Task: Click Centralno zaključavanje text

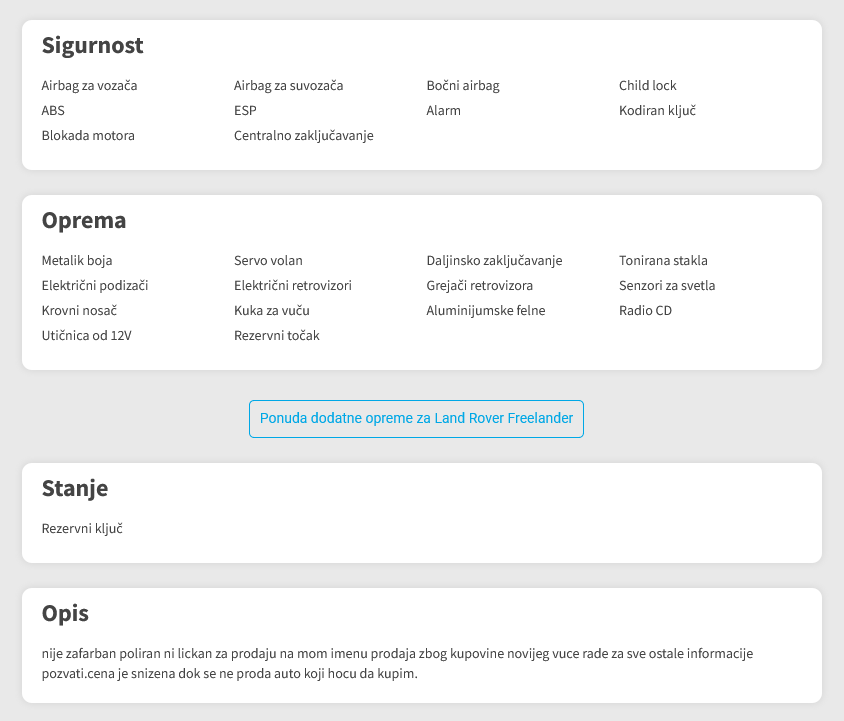Action: (304, 136)
